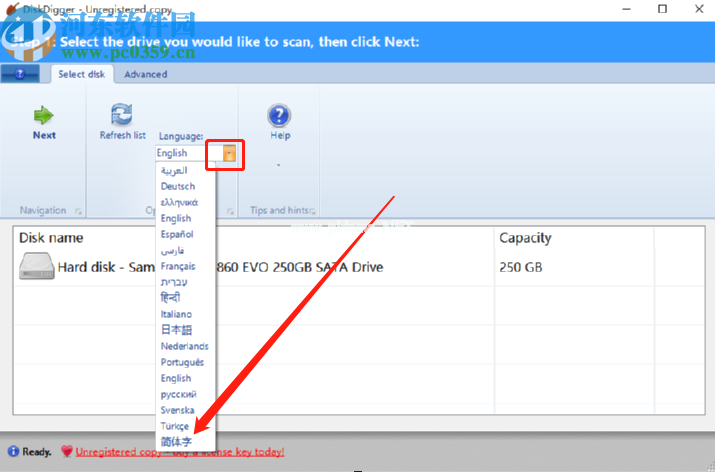Select the Samsung hard disk row's 250 GB cell

[x=522, y=268]
